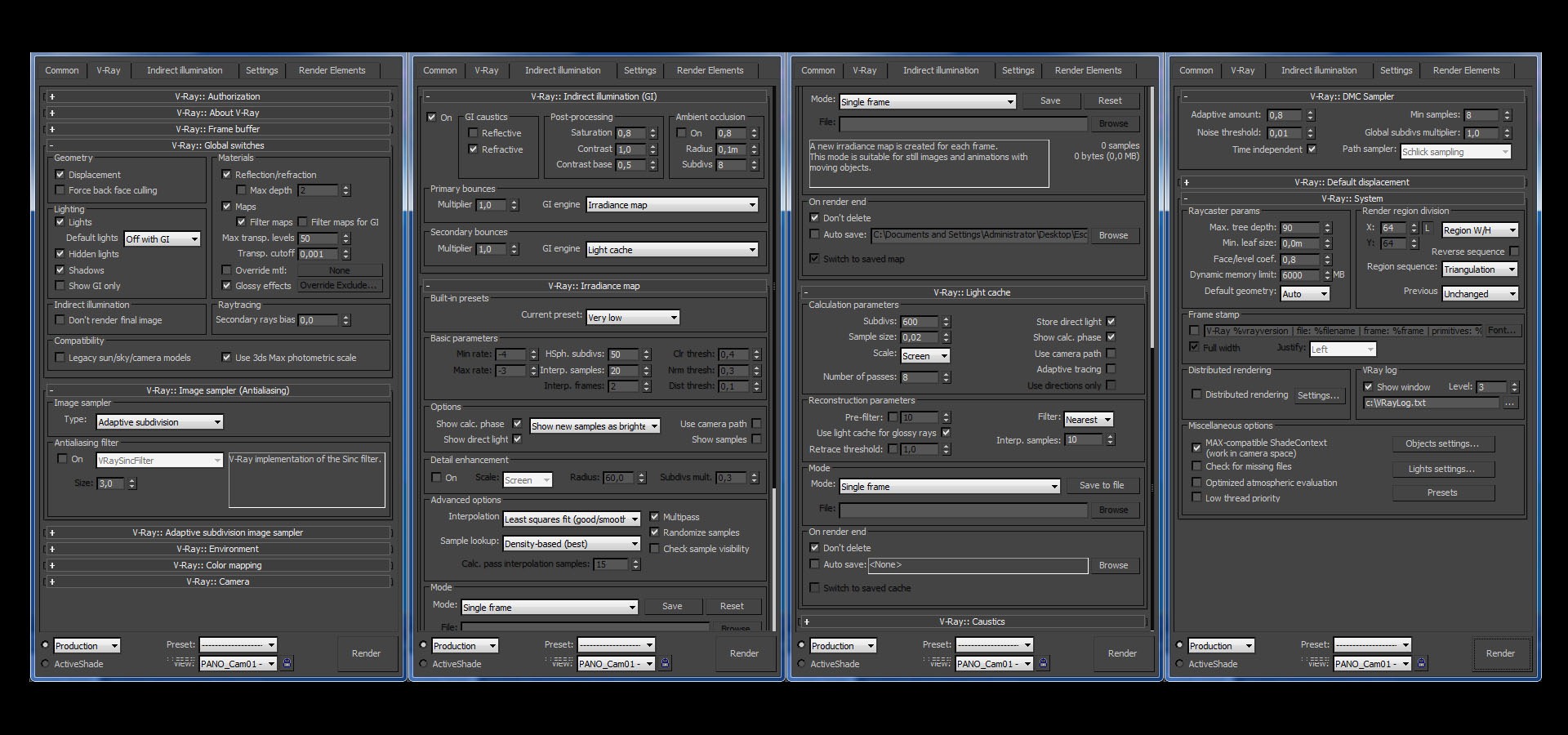Open the Default geometry Auto dropdown
1568x735 pixels.
point(1305,294)
